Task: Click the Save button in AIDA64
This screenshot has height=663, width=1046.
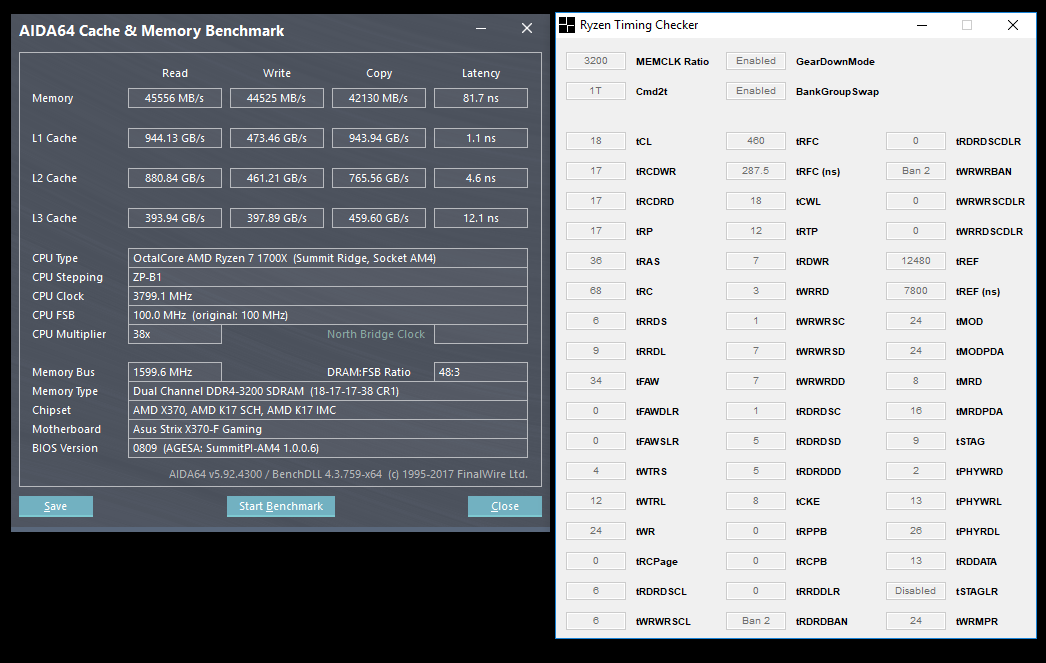Action: click(x=56, y=506)
